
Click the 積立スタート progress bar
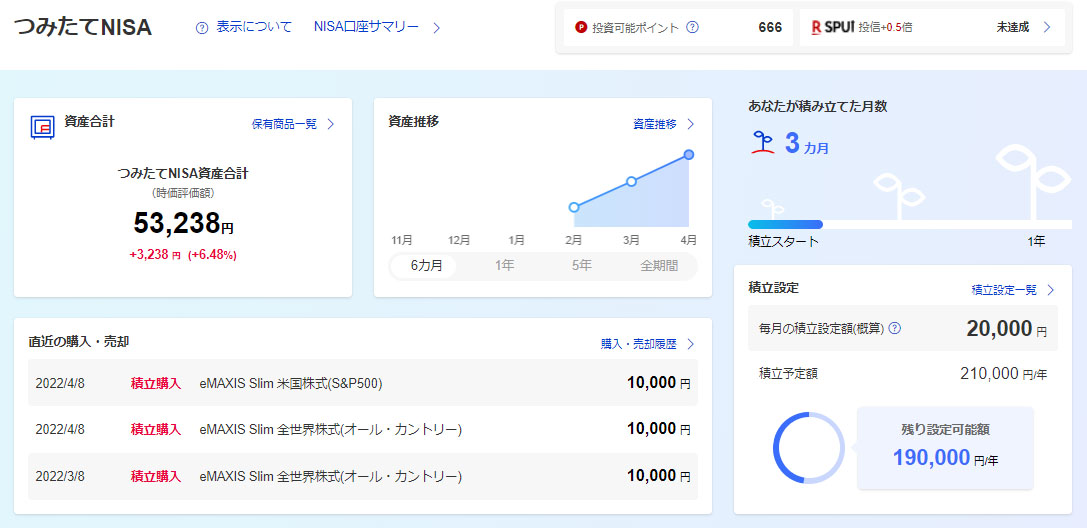(x=785, y=225)
